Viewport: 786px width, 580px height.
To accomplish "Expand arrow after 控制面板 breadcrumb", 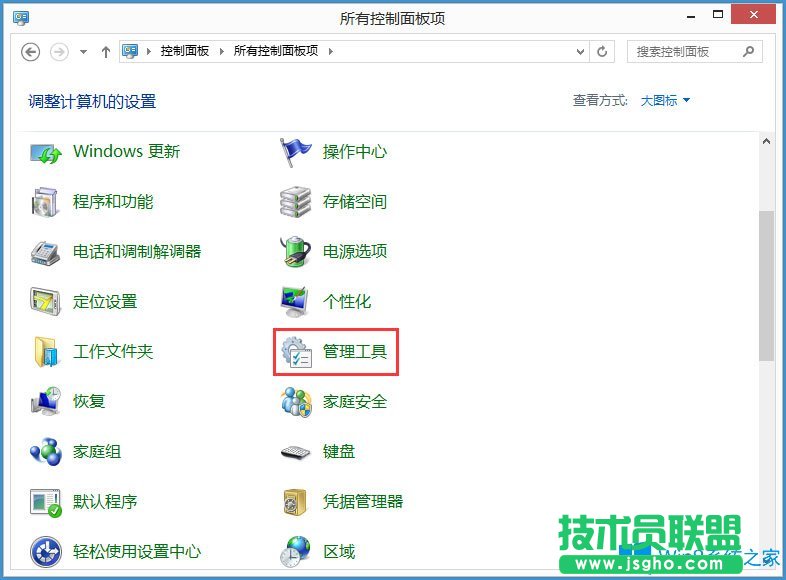I will click(221, 51).
